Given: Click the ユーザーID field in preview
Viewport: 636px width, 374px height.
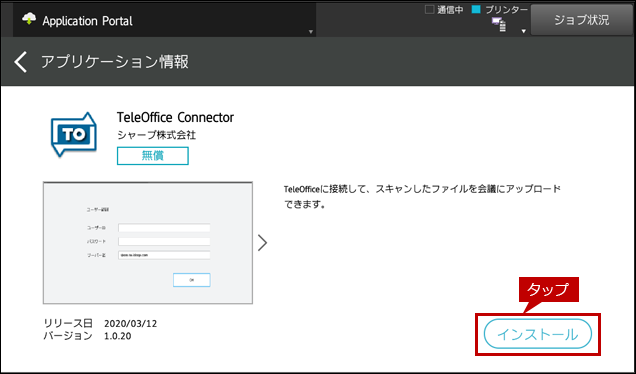Looking at the screenshot, I should click(x=164, y=228).
